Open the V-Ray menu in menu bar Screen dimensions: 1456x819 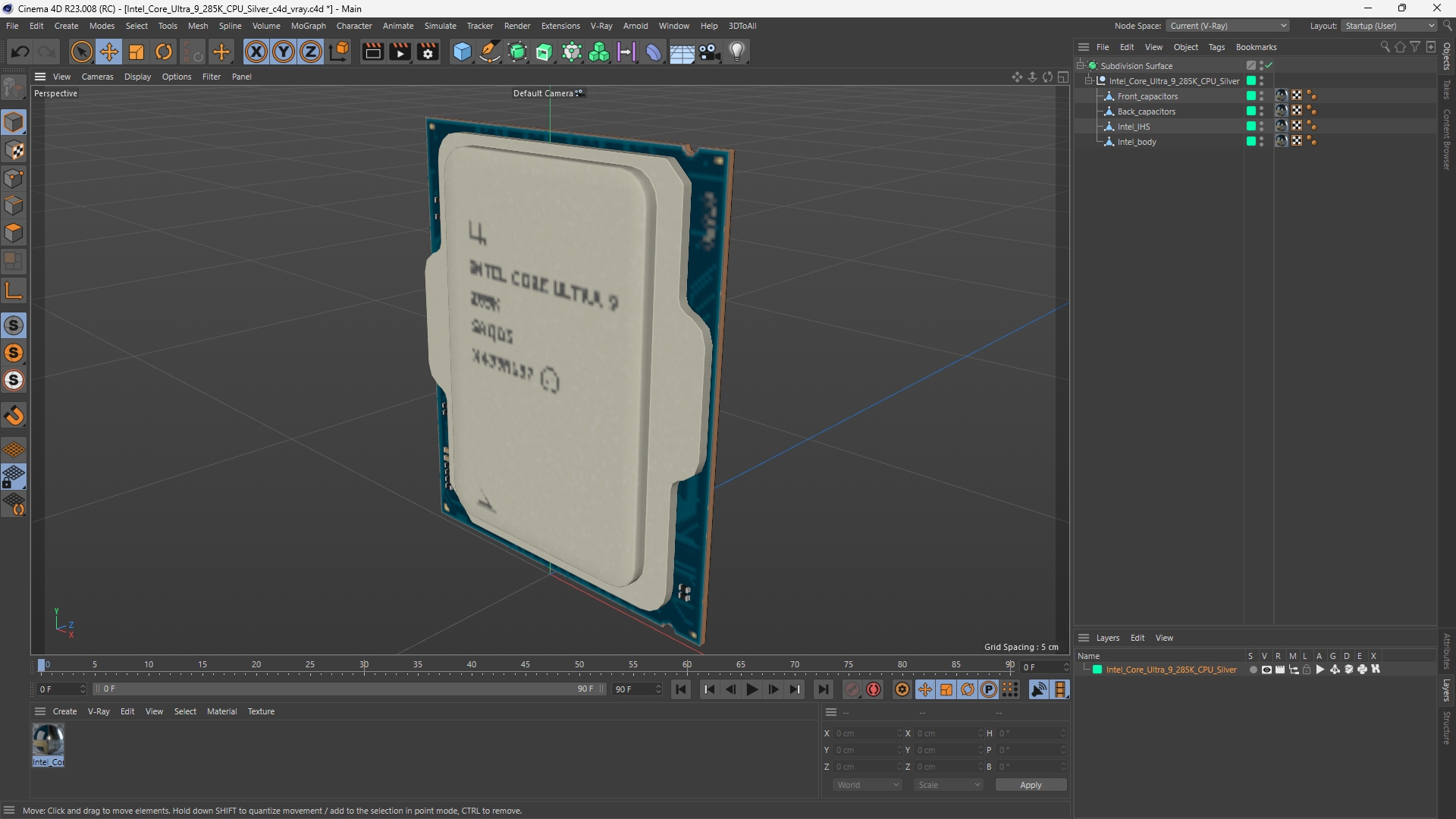601,26
